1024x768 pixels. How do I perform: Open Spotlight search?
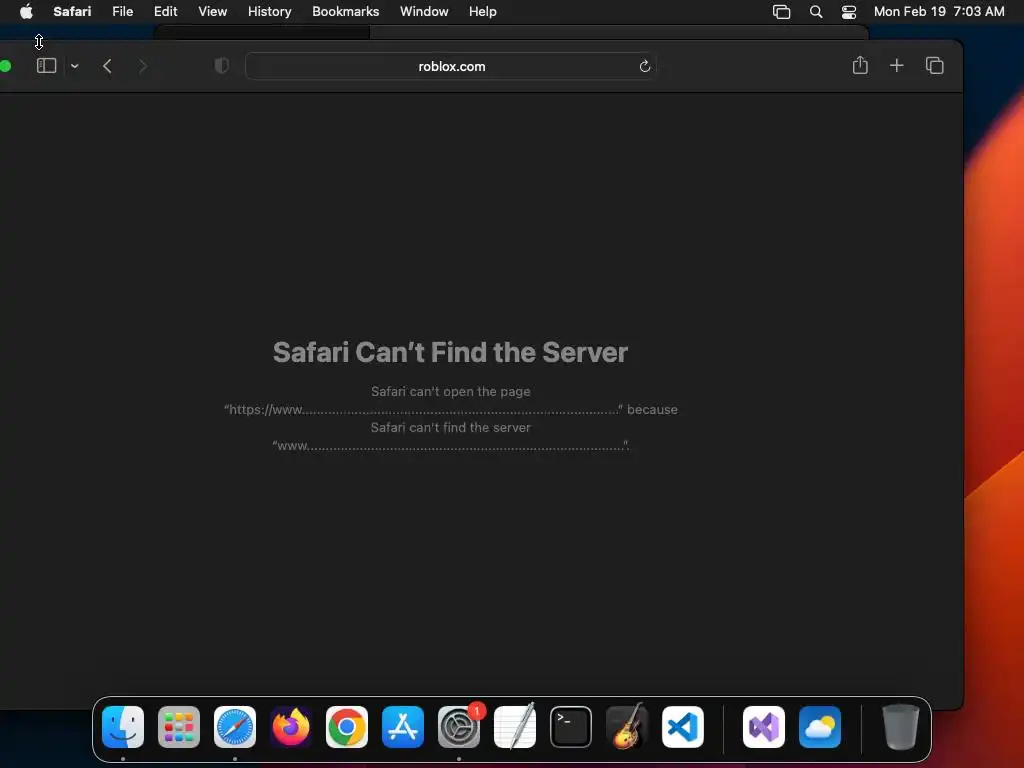(816, 12)
